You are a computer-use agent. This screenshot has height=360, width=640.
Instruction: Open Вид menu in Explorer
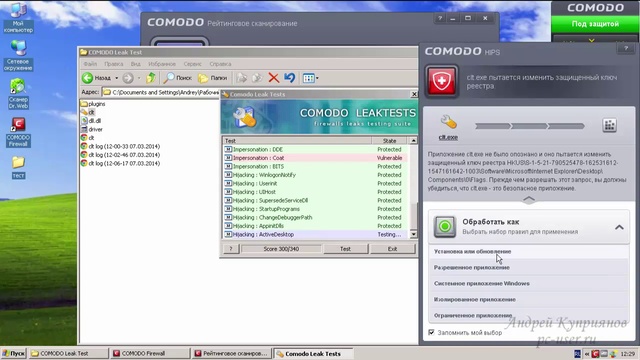click(136, 64)
